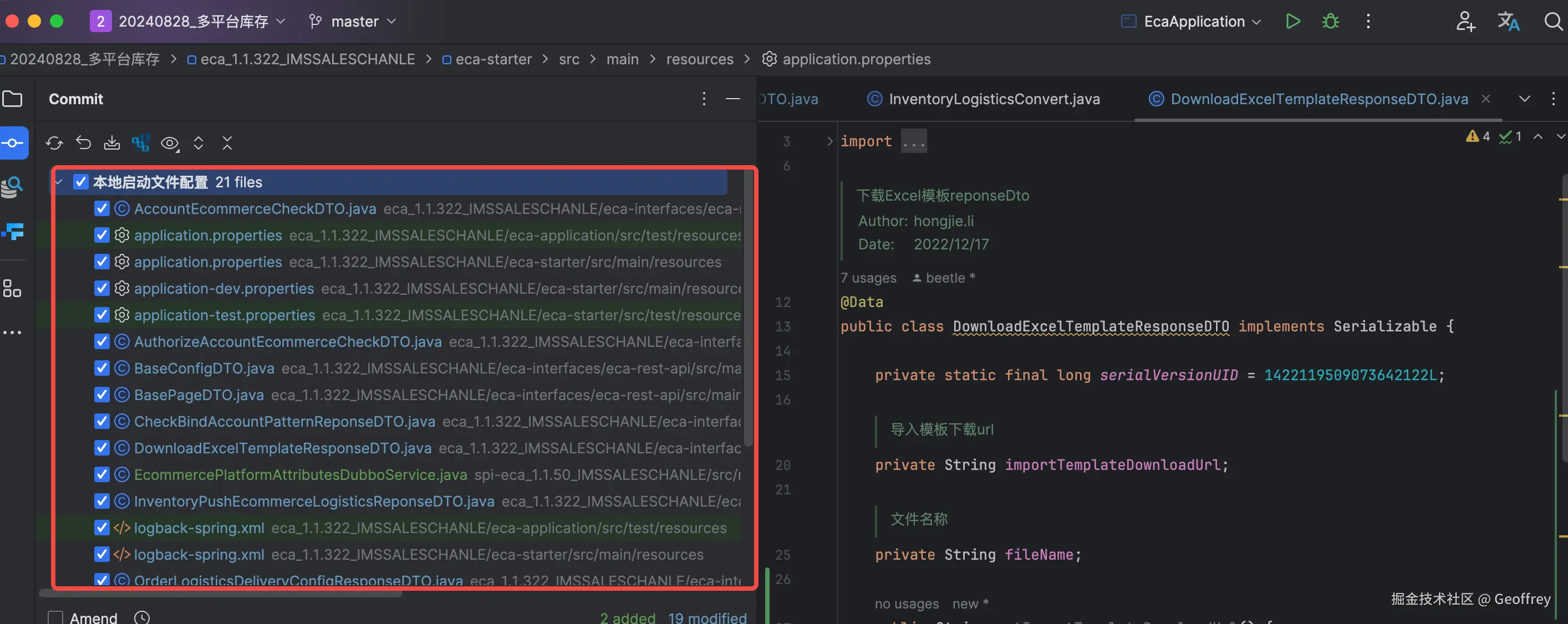Enable the Amend checkbox
1568x624 pixels.
point(55,617)
